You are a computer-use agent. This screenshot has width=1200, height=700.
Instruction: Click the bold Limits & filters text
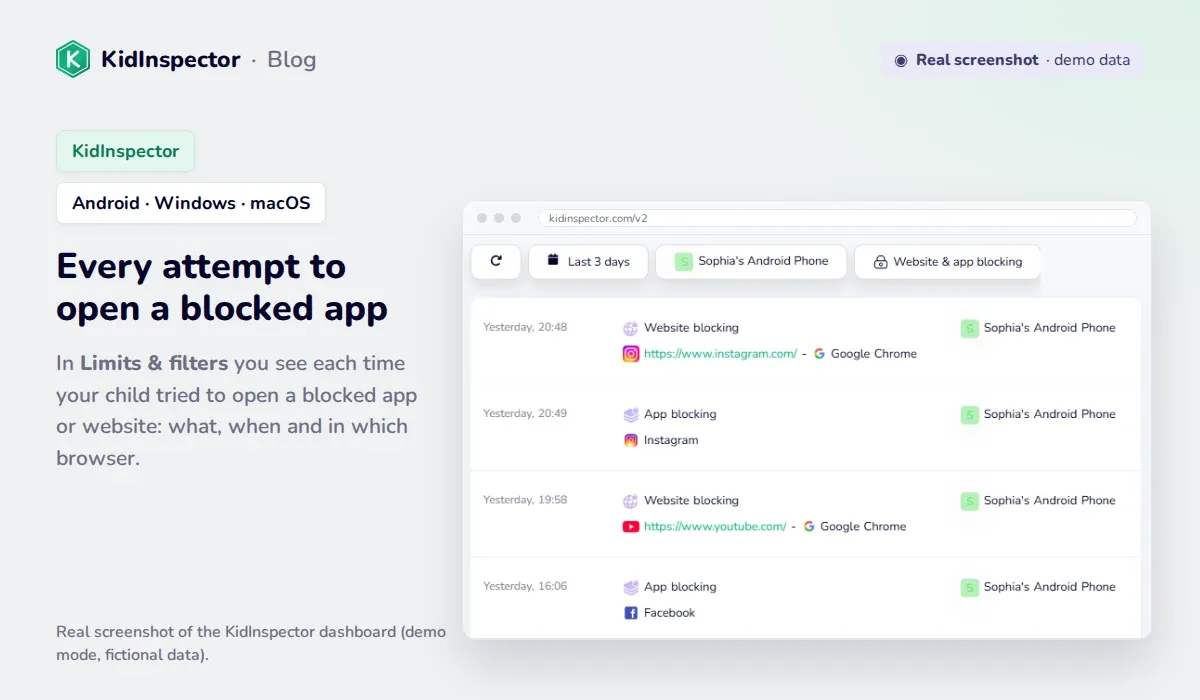coord(154,363)
